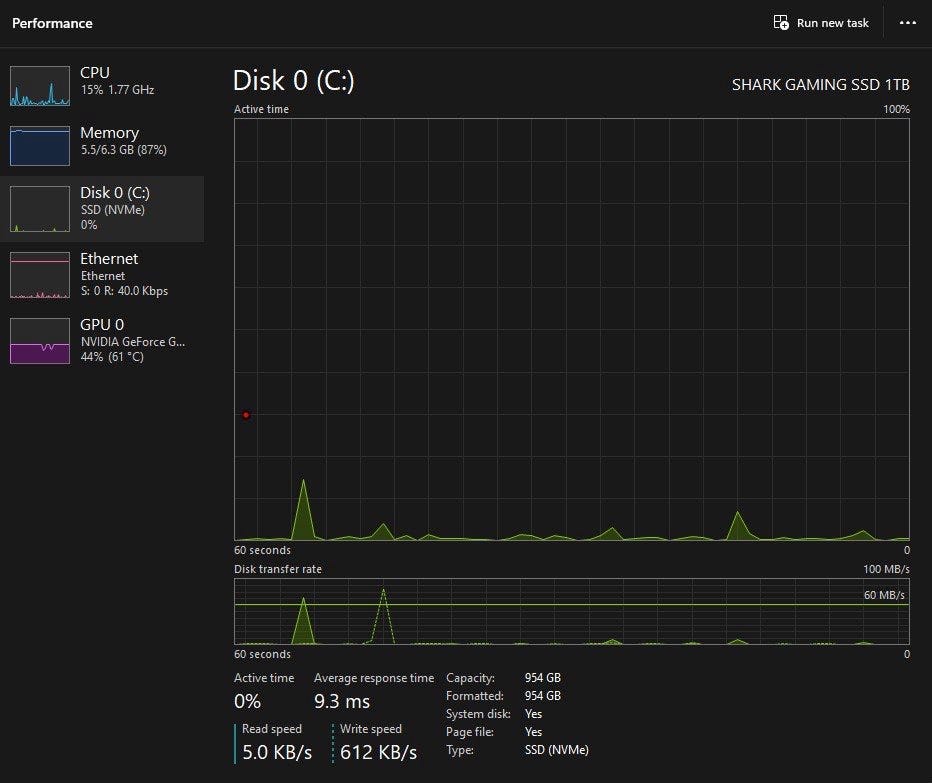Screen dimensions: 932x783
Task: Click the GPU 0 mini graph thumbnail
Action: point(40,341)
